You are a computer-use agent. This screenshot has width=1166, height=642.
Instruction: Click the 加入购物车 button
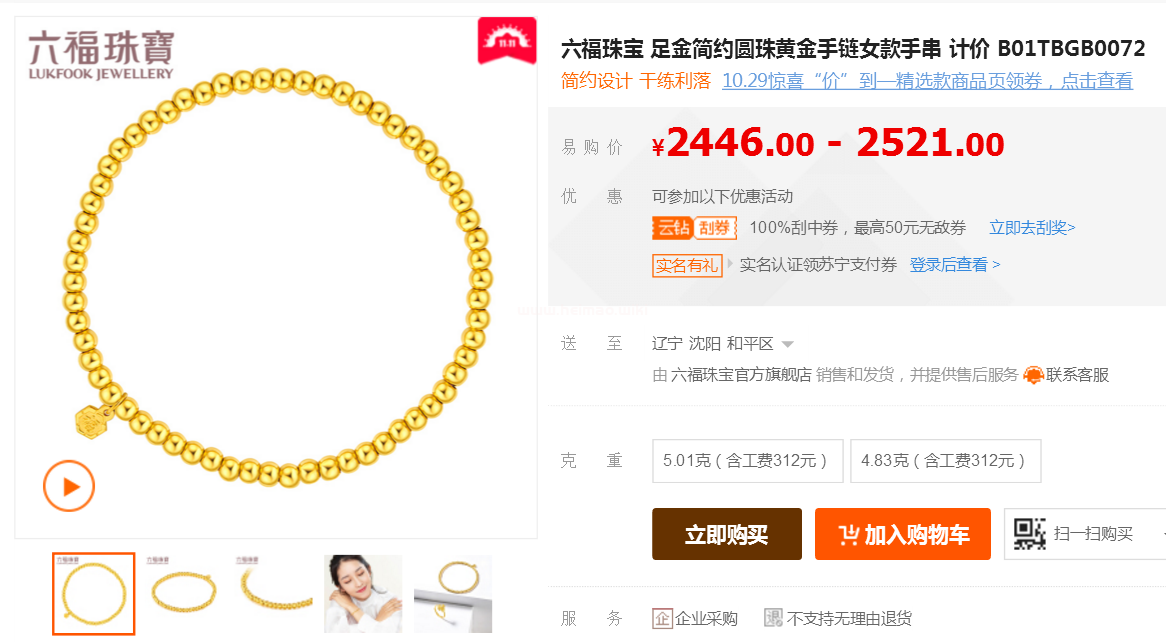[x=903, y=534]
